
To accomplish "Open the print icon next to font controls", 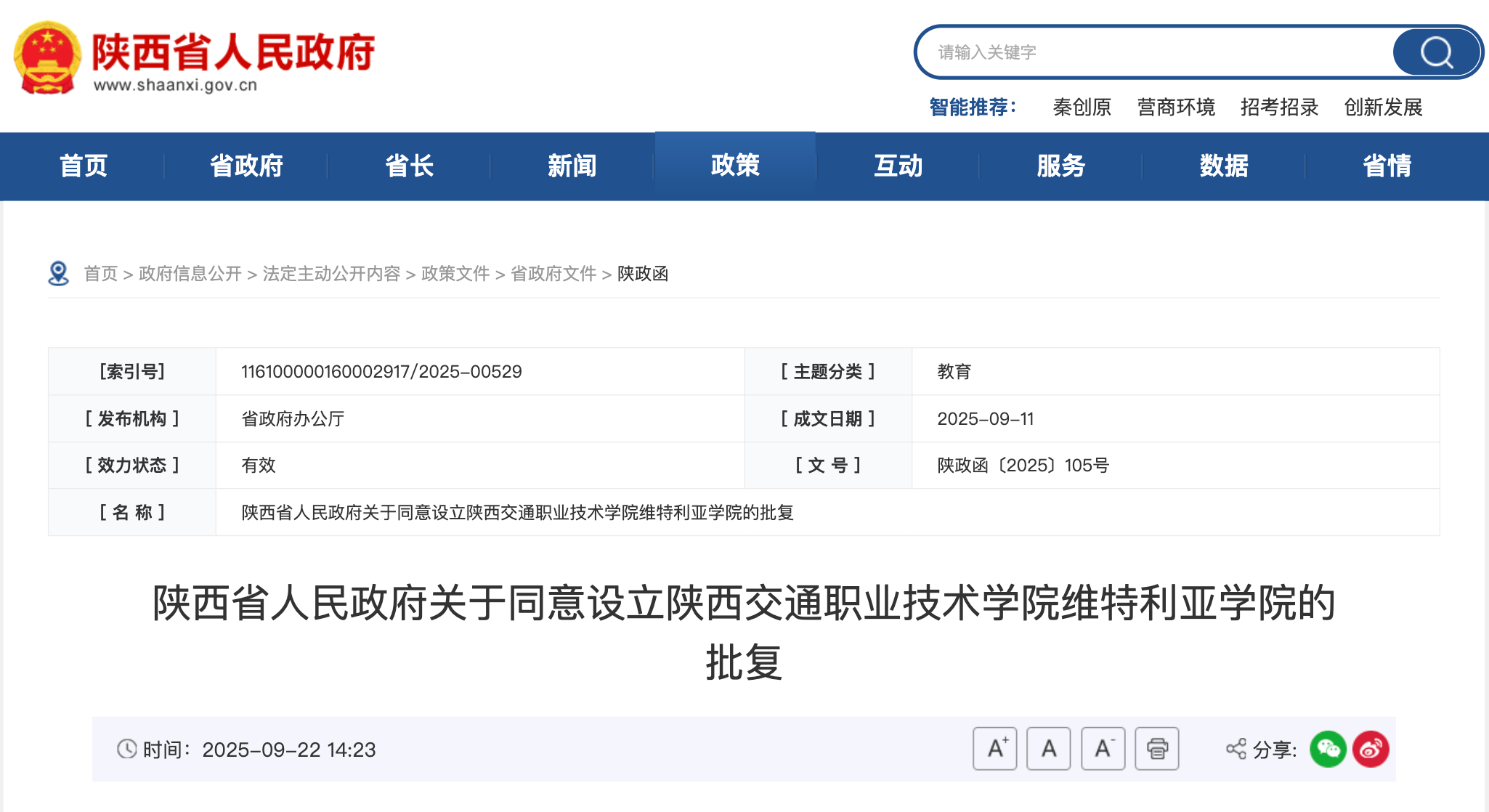I will pyautogui.click(x=1156, y=749).
